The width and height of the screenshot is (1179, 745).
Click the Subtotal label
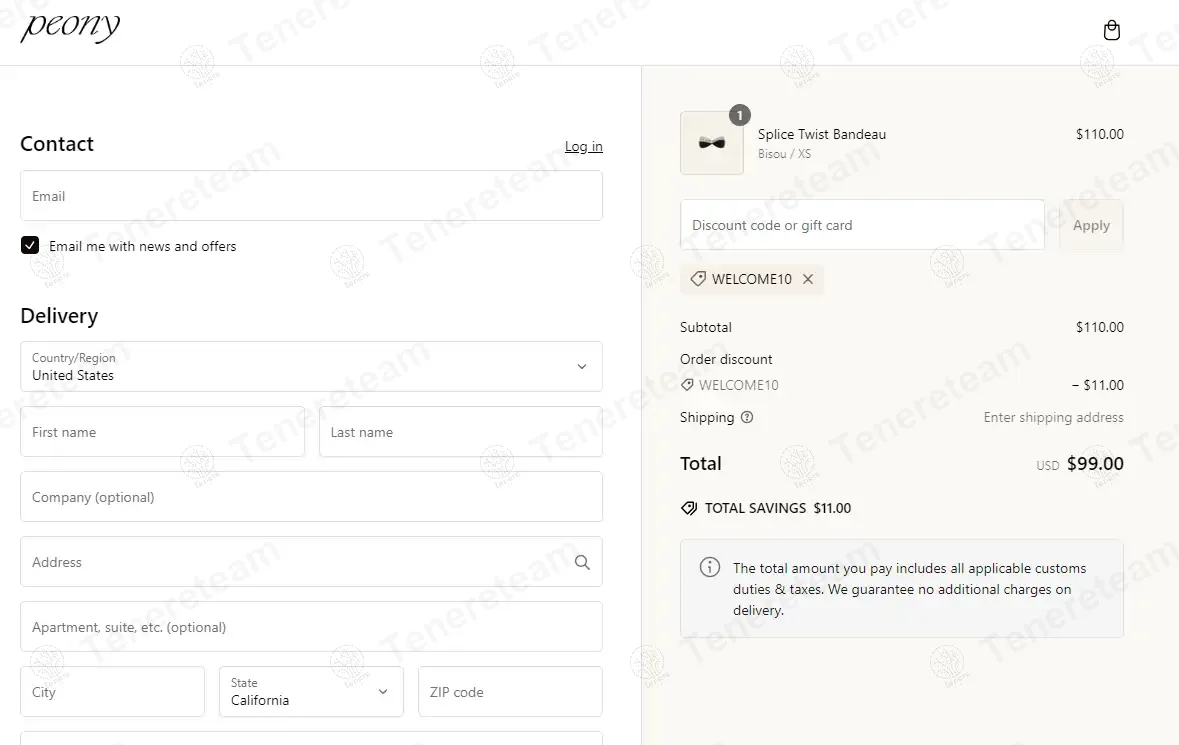point(705,327)
